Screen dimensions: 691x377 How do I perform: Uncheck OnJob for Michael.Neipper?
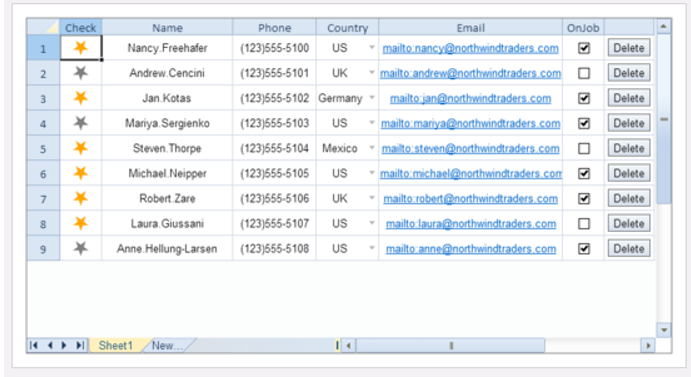click(x=584, y=174)
